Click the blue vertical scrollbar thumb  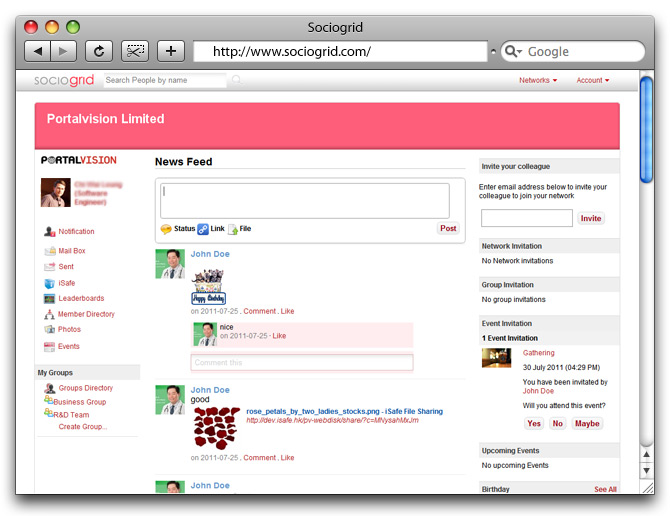click(x=646, y=129)
